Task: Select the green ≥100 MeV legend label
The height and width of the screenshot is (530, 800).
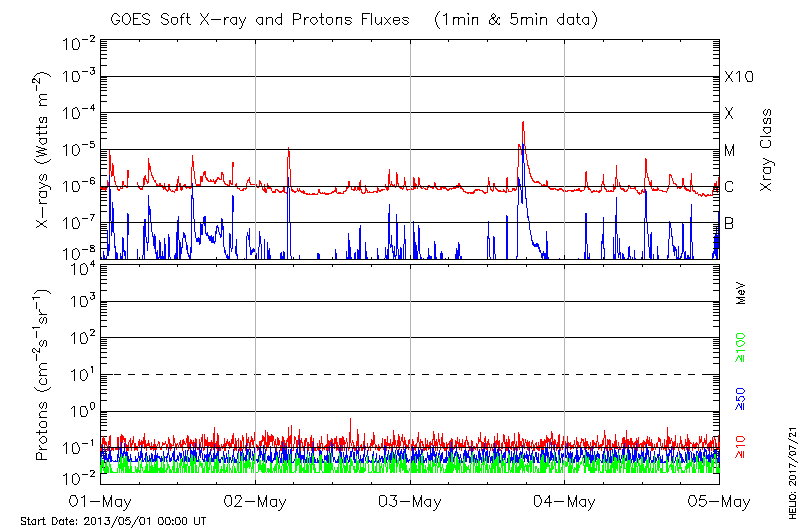Action: pos(741,347)
